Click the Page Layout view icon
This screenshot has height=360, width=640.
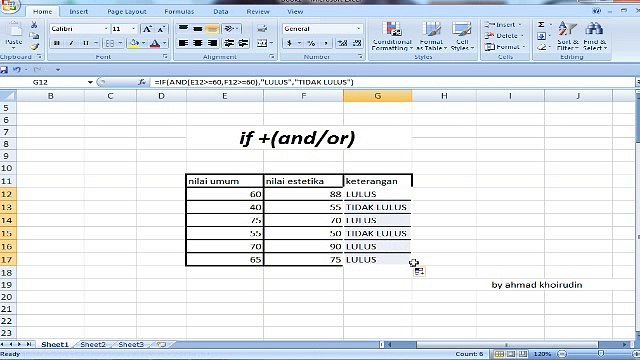coord(511,354)
